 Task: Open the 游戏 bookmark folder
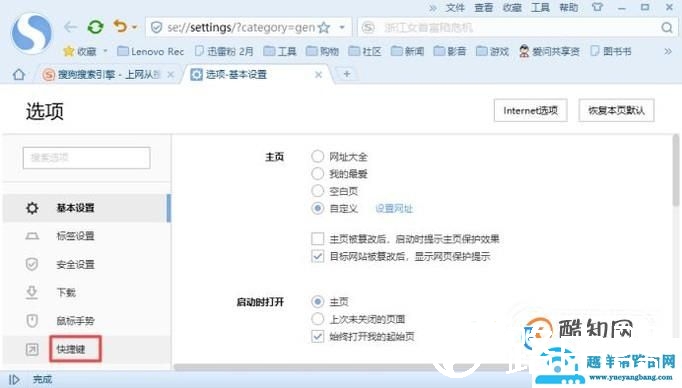pos(492,51)
